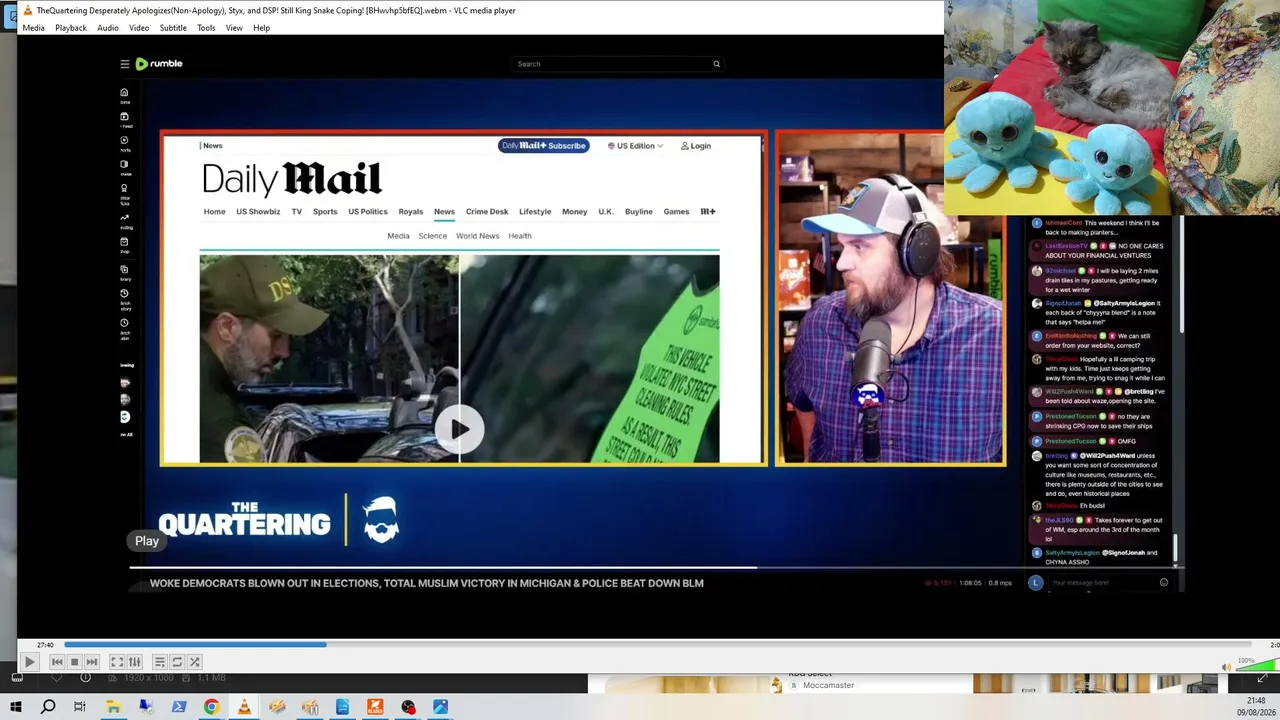Image resolution: width=1280 pixels, height=720 pixels.
Task: Select the Shop icon in Rumble sidebar
Action: (125, 242)
